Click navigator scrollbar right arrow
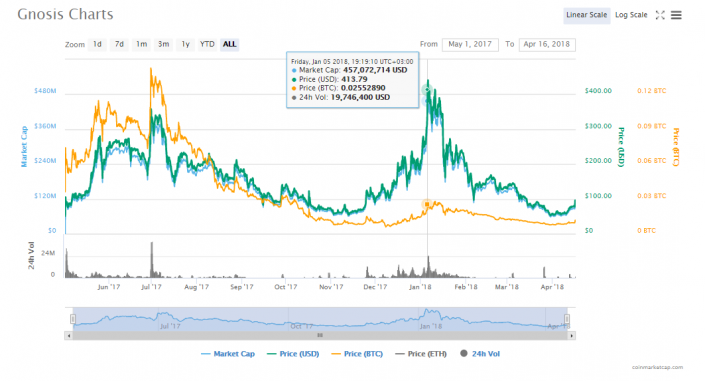This screenshot has height=381, width=705. tap(571, 336)
